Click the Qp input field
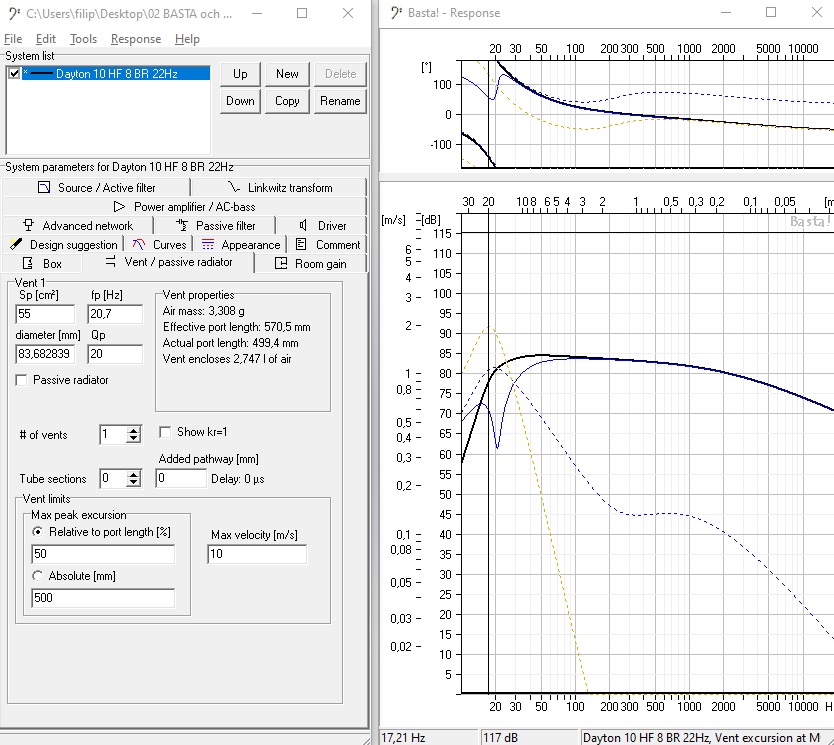 pos(115,354)
